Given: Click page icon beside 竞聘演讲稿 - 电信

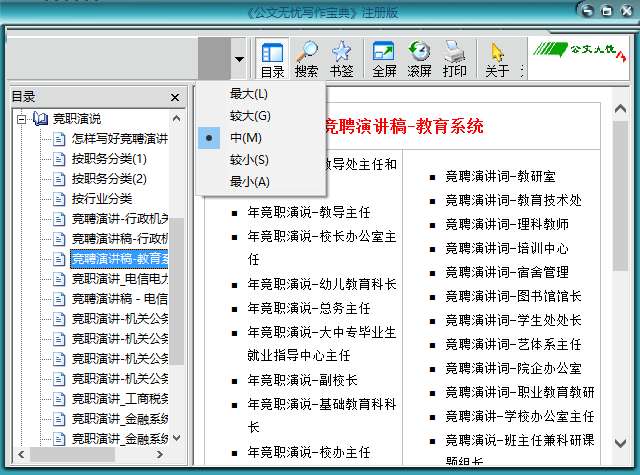Looking at the screenshot, I should point(59,299).
